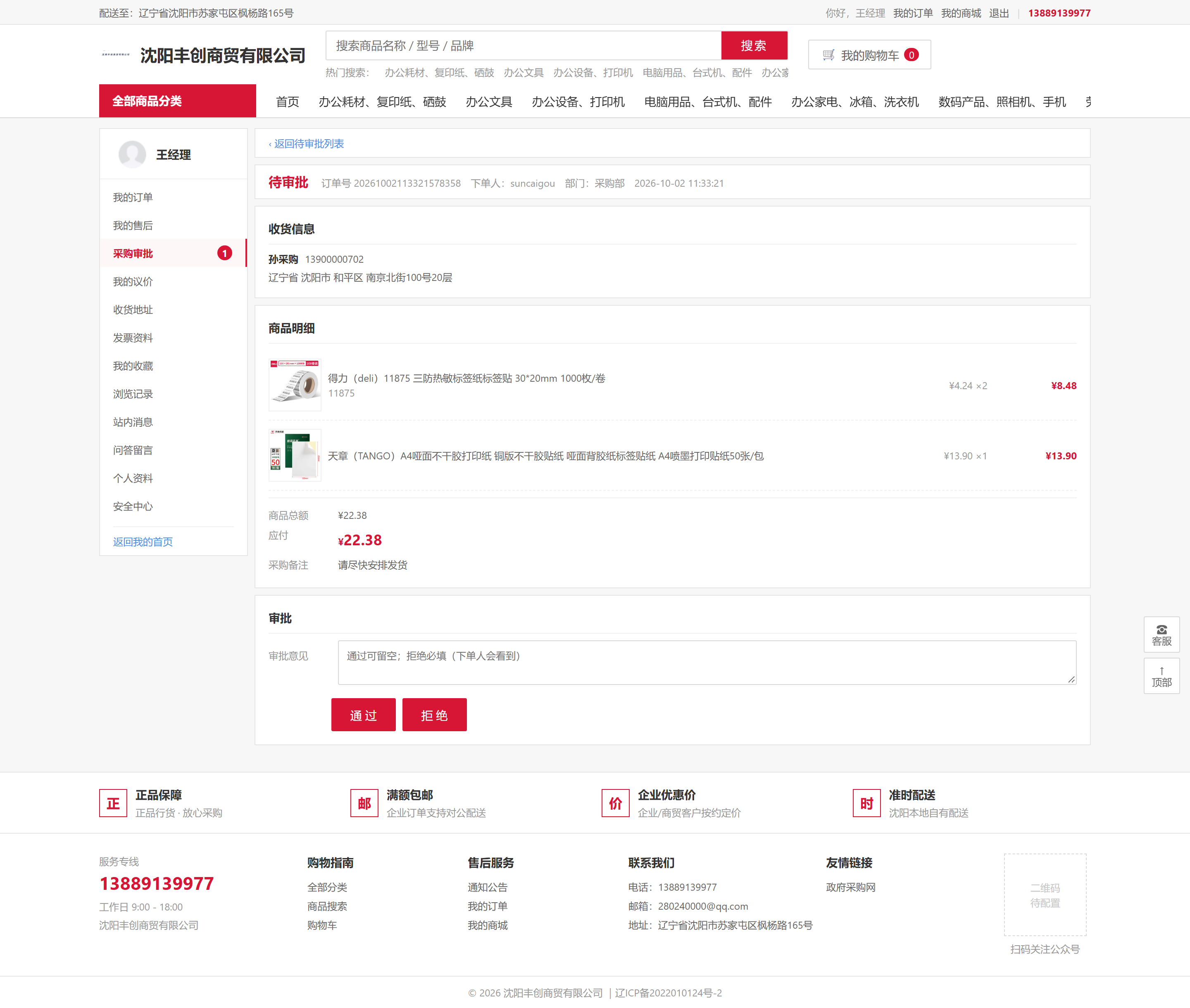This screenshot has height=1008, width=1190.
Task: Open 办公文具 navigation tab
Action: click(489, 102)
